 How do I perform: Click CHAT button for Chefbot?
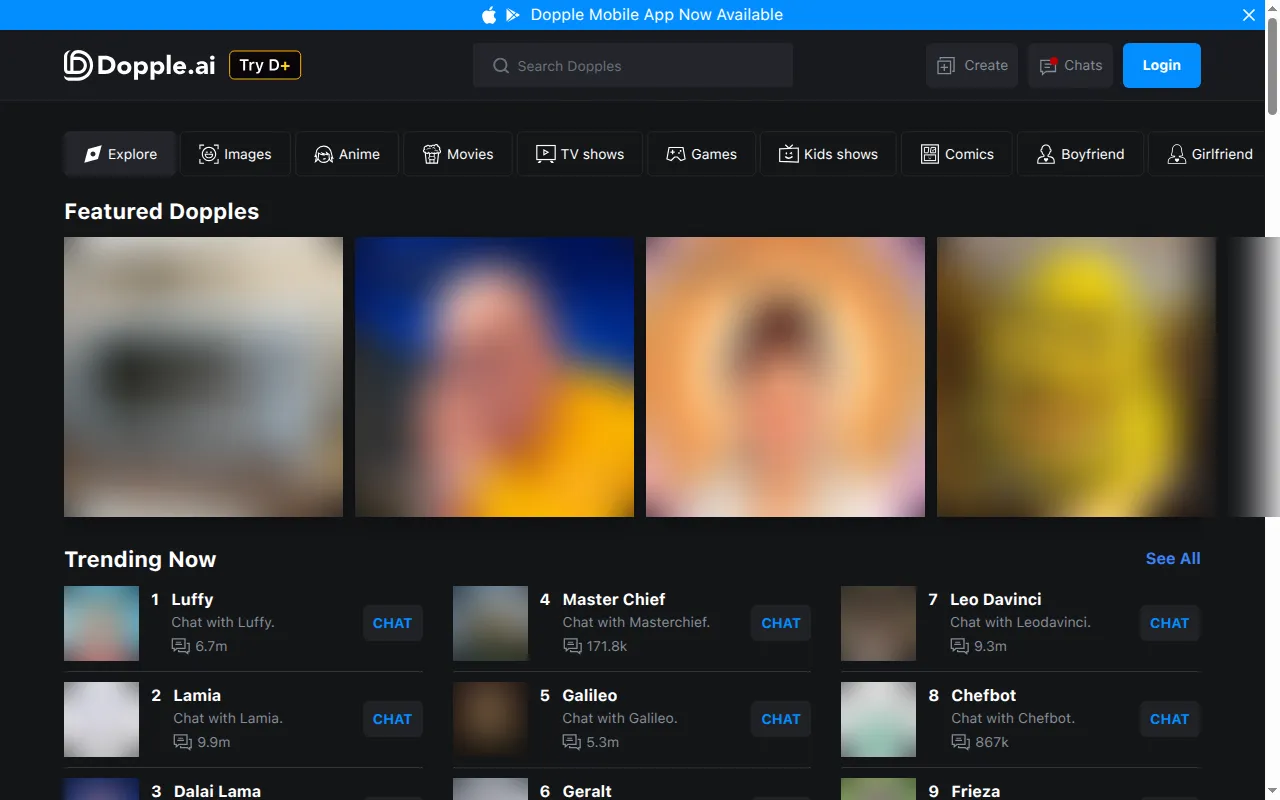1169,719
